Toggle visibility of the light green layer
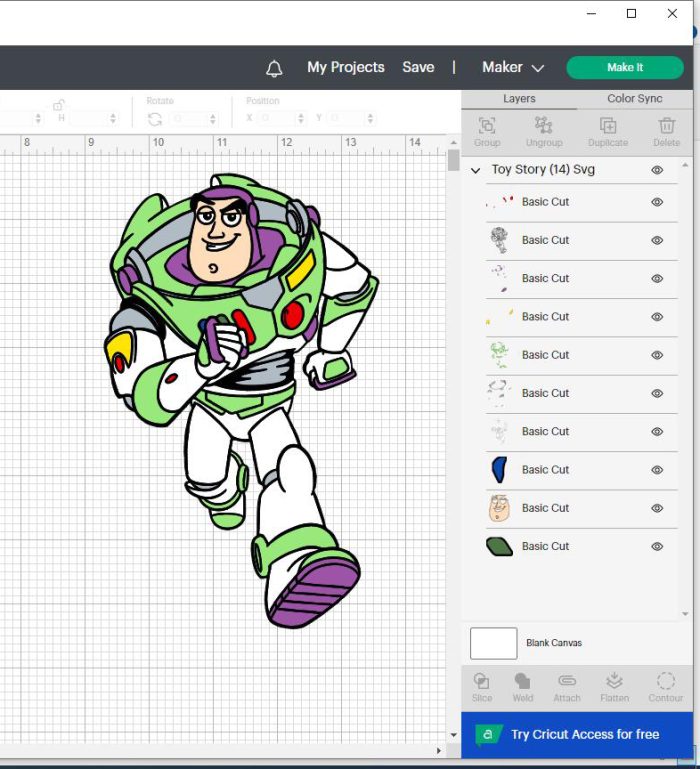 coord(657,355)
